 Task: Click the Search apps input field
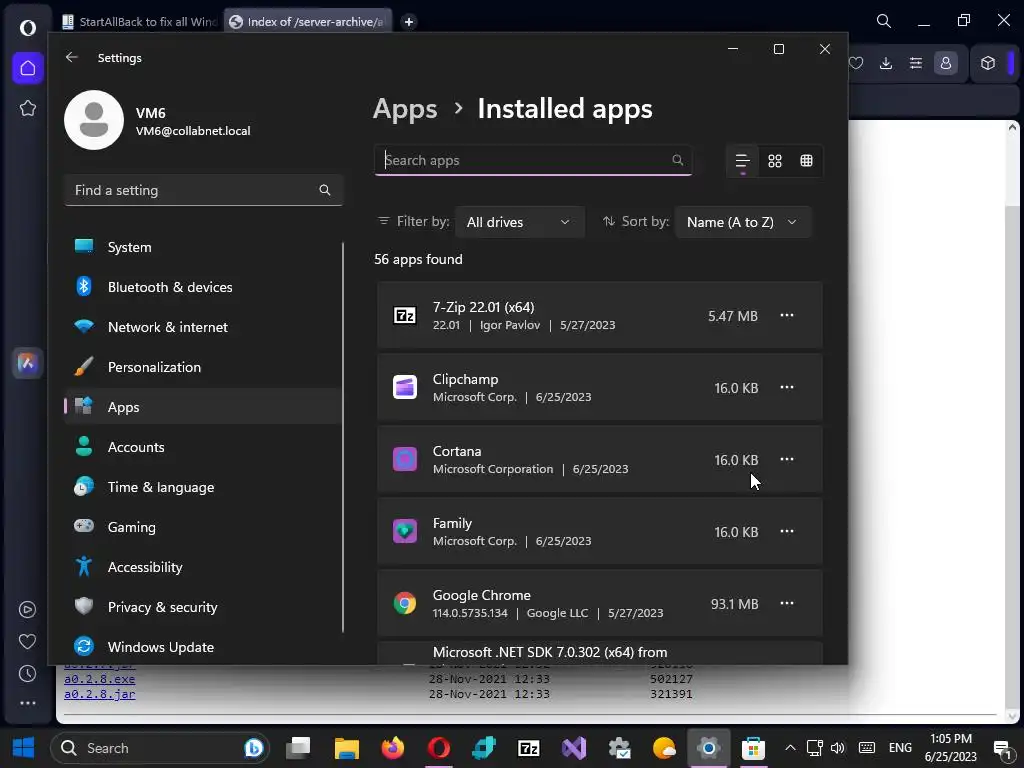click(533, 160)
